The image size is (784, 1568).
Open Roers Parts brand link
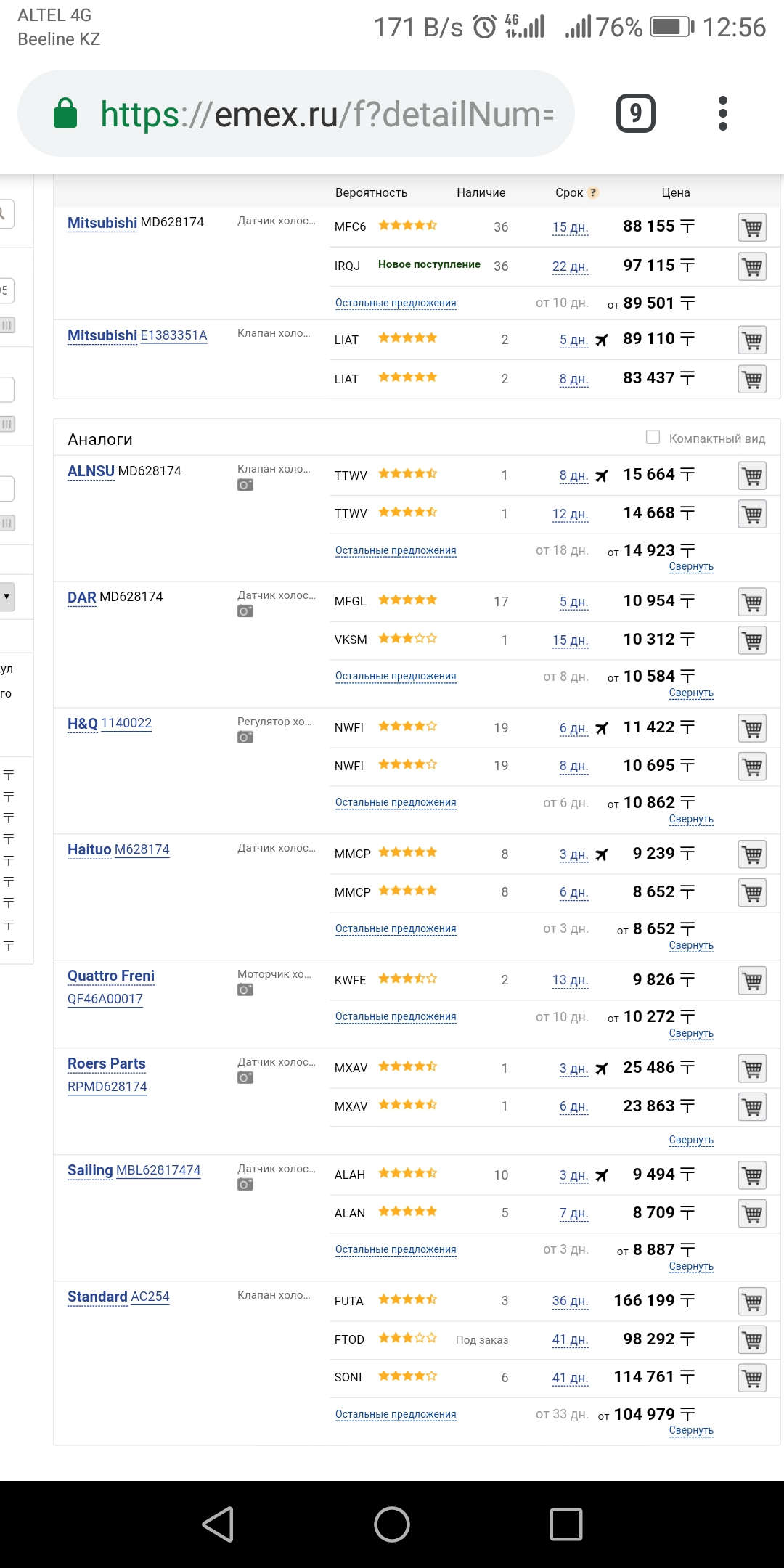click(107, 1063)
